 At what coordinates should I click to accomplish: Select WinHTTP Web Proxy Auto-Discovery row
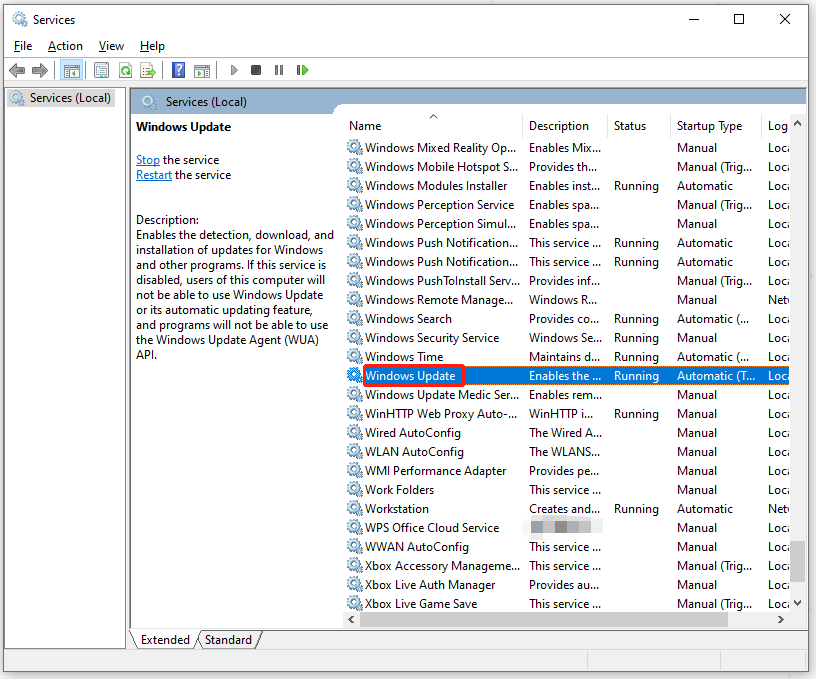567,414
